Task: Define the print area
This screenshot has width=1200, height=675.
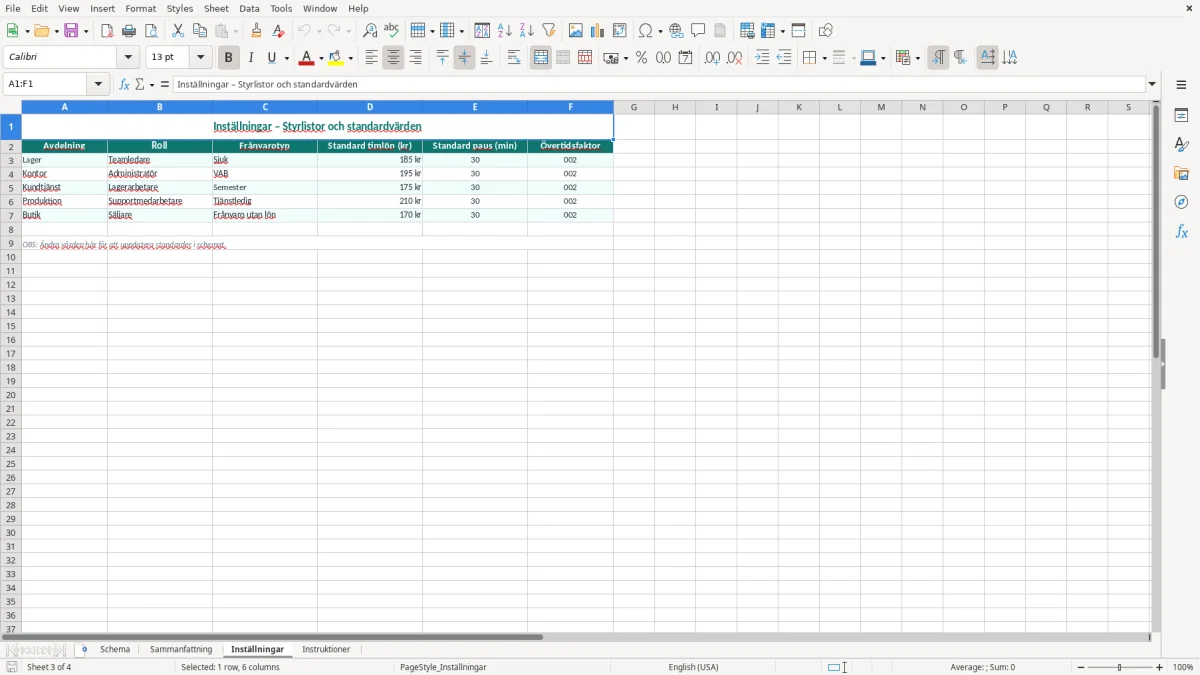Action: tap(747, 31)
